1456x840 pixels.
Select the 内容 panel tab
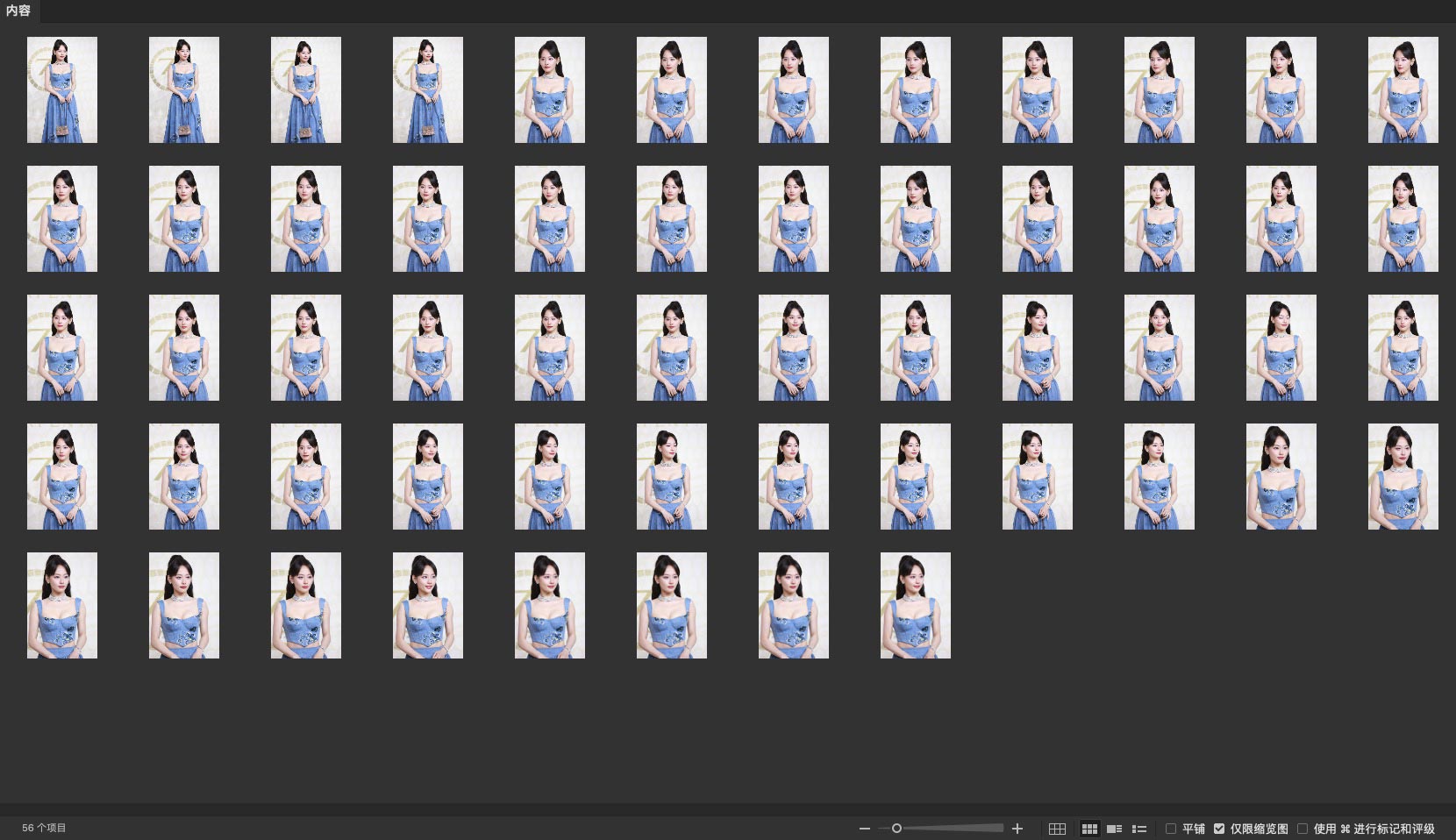coord(18,11)
